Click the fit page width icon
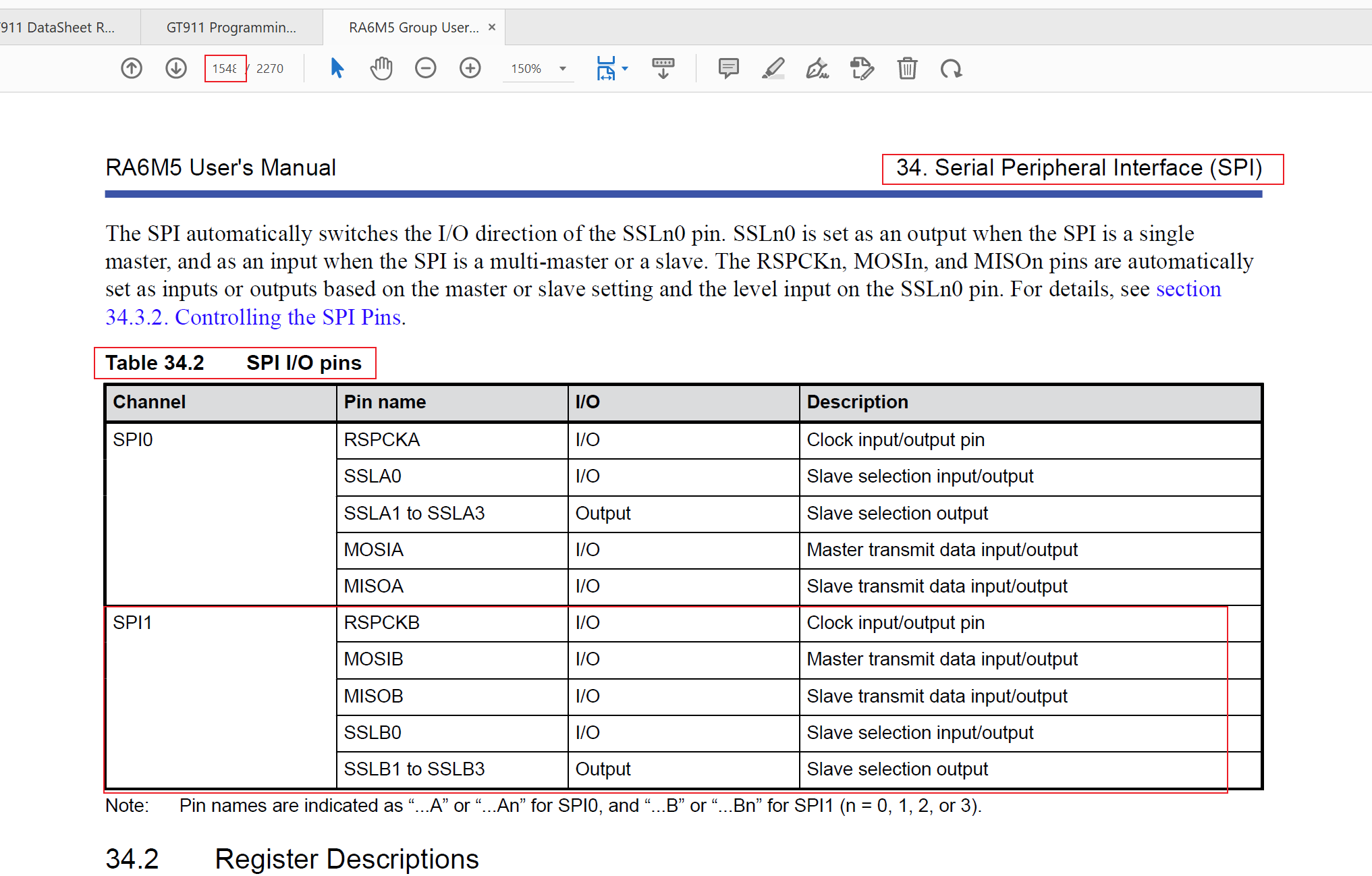 pyautogui.click(x=606, y=68)
